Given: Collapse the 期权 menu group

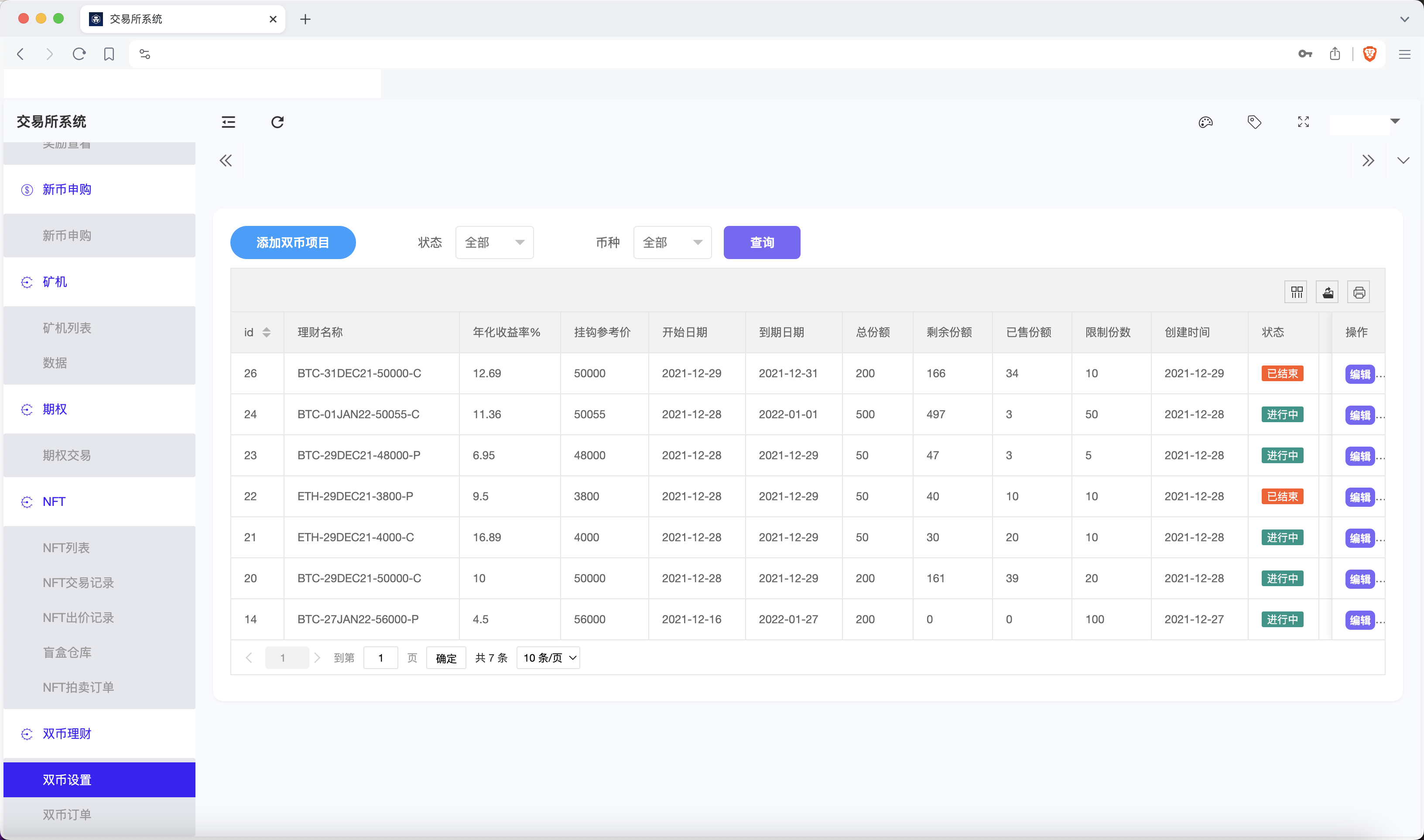Looking at the screenshot, I should tap(99, 409).
